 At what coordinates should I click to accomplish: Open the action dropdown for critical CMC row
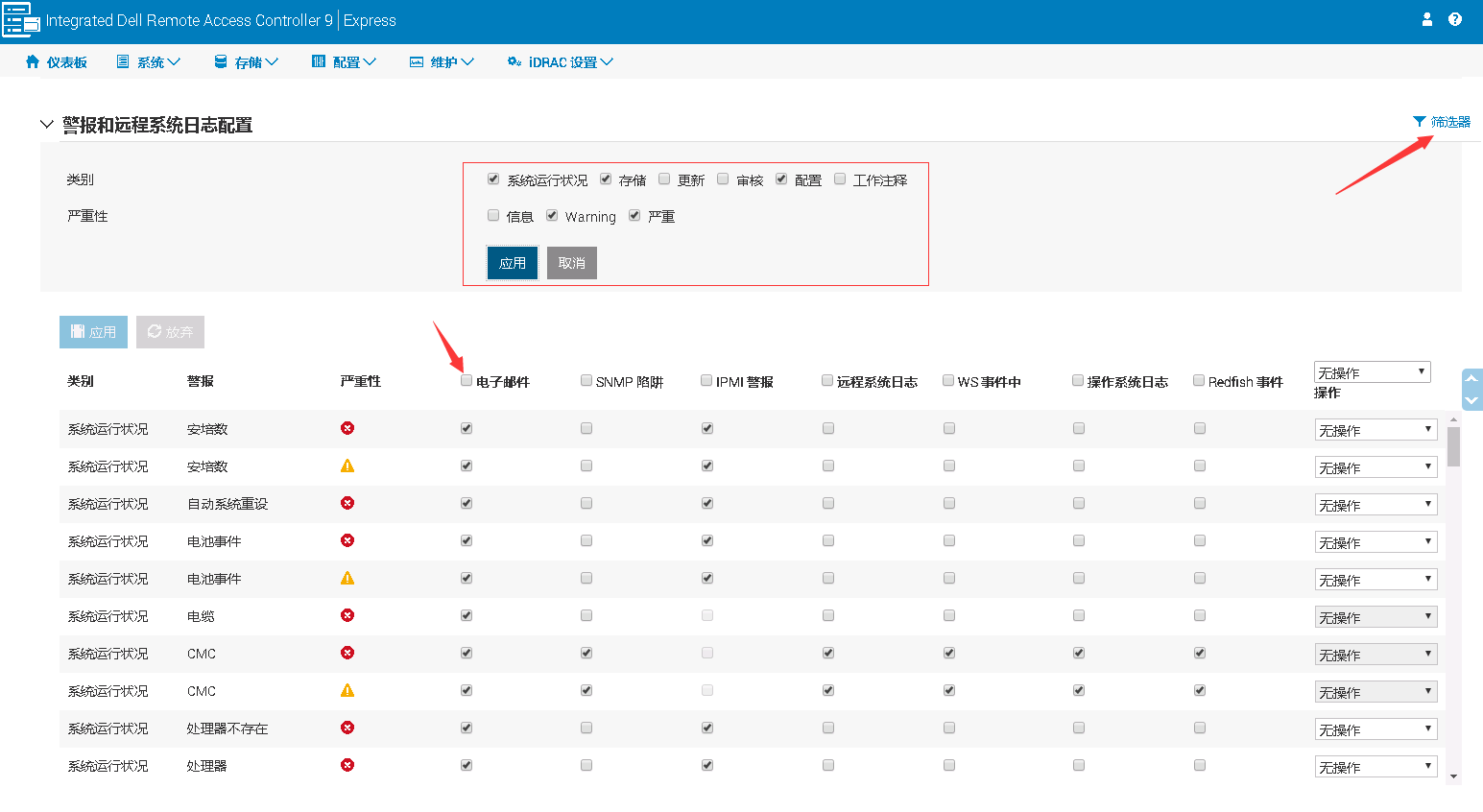tap(1375, 655)
